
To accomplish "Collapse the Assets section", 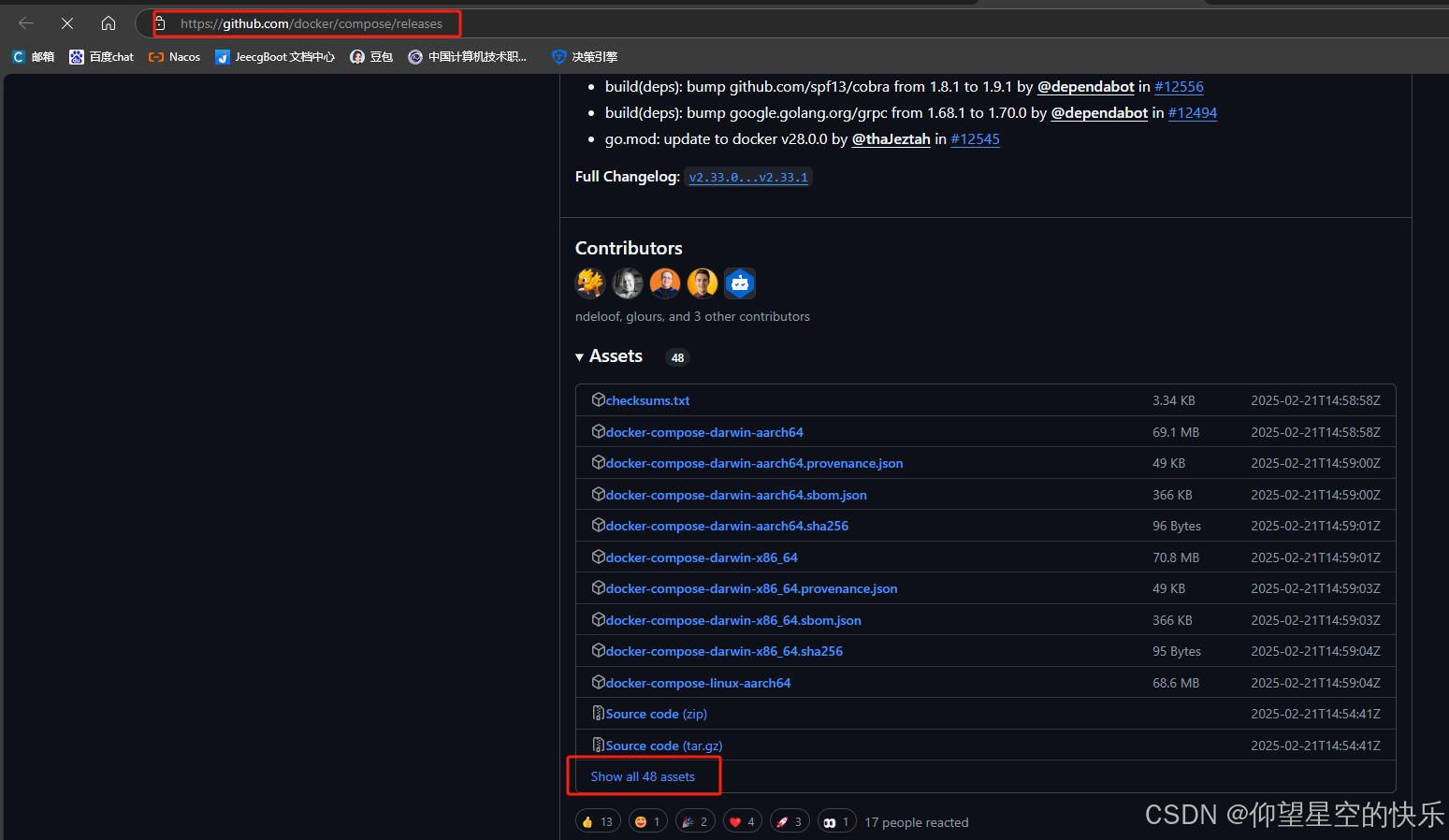I will [609, 356].
